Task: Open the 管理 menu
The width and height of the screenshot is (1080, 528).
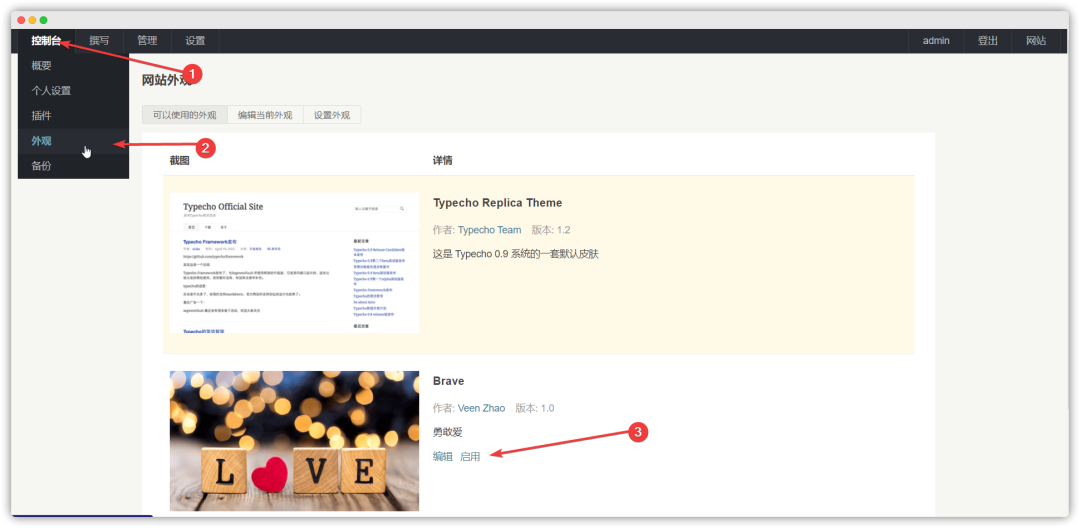Action: click(x=147, y=41)
